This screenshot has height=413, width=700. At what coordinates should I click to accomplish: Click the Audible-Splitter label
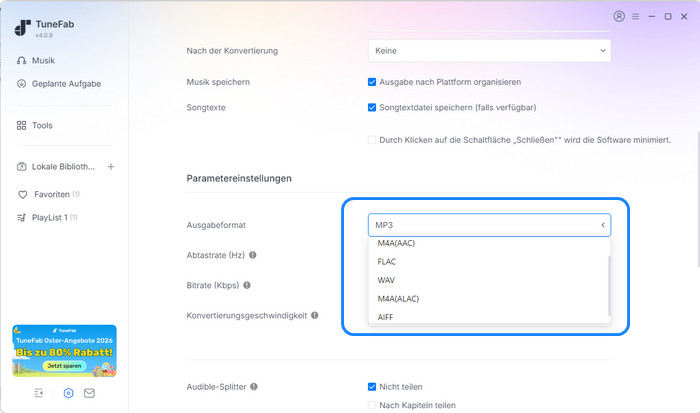217,387
